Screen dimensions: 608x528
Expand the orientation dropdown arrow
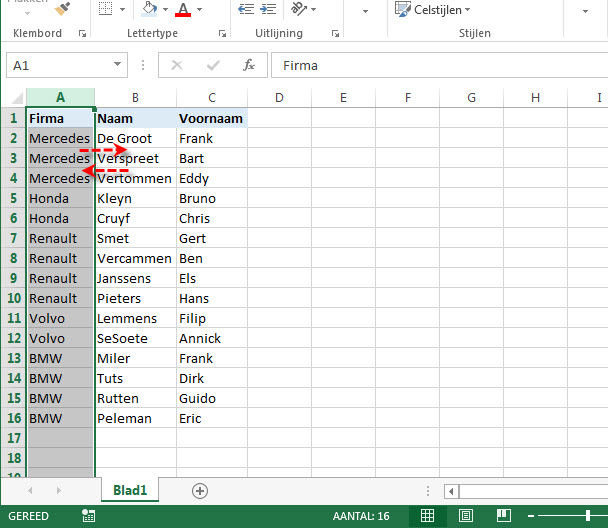tap(313, 9)
